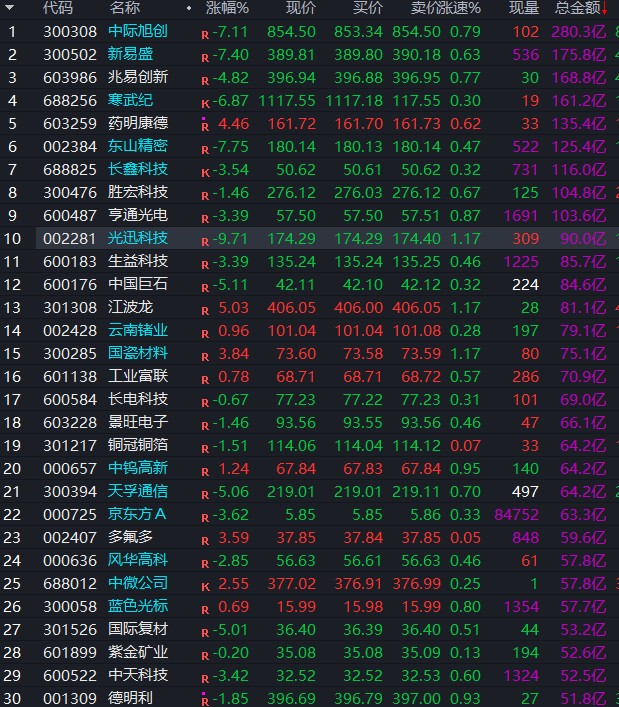Open stock 天孚通信

(138, 491)
